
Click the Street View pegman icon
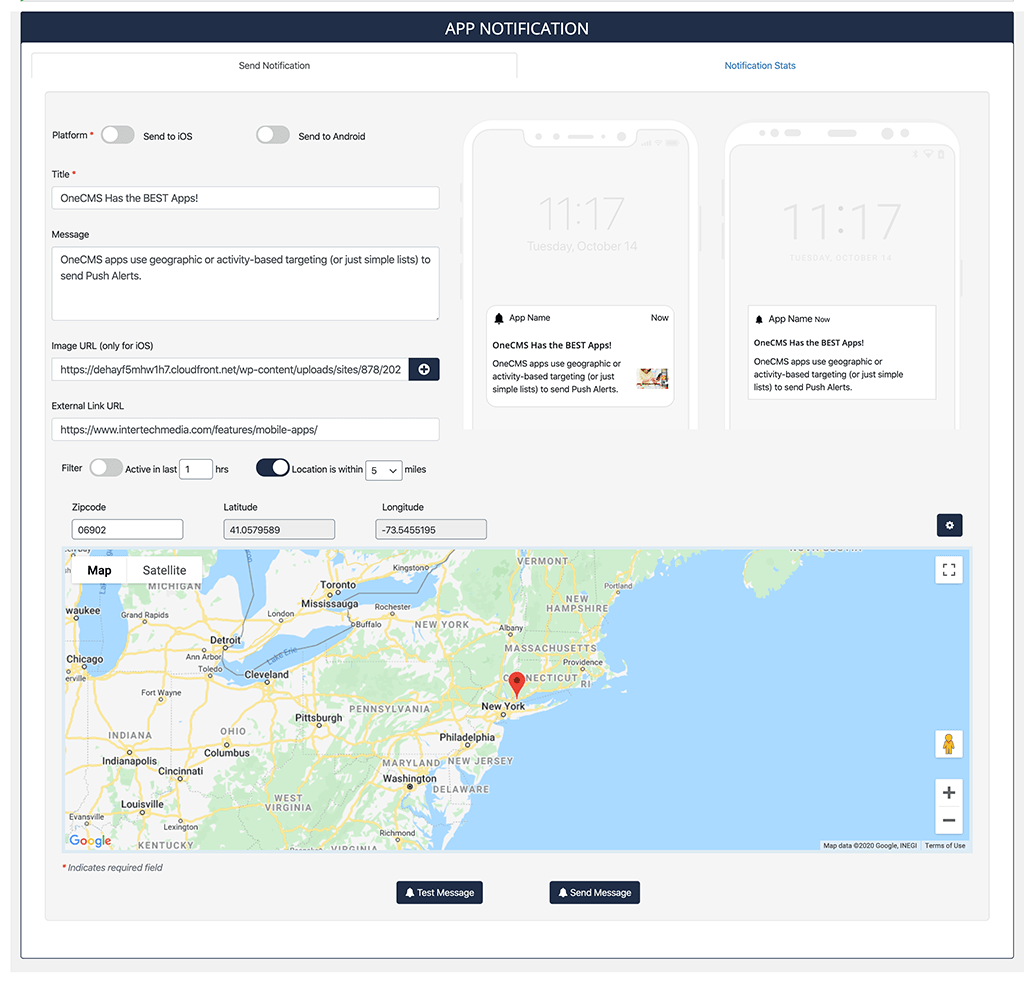[x=949, y=744]
